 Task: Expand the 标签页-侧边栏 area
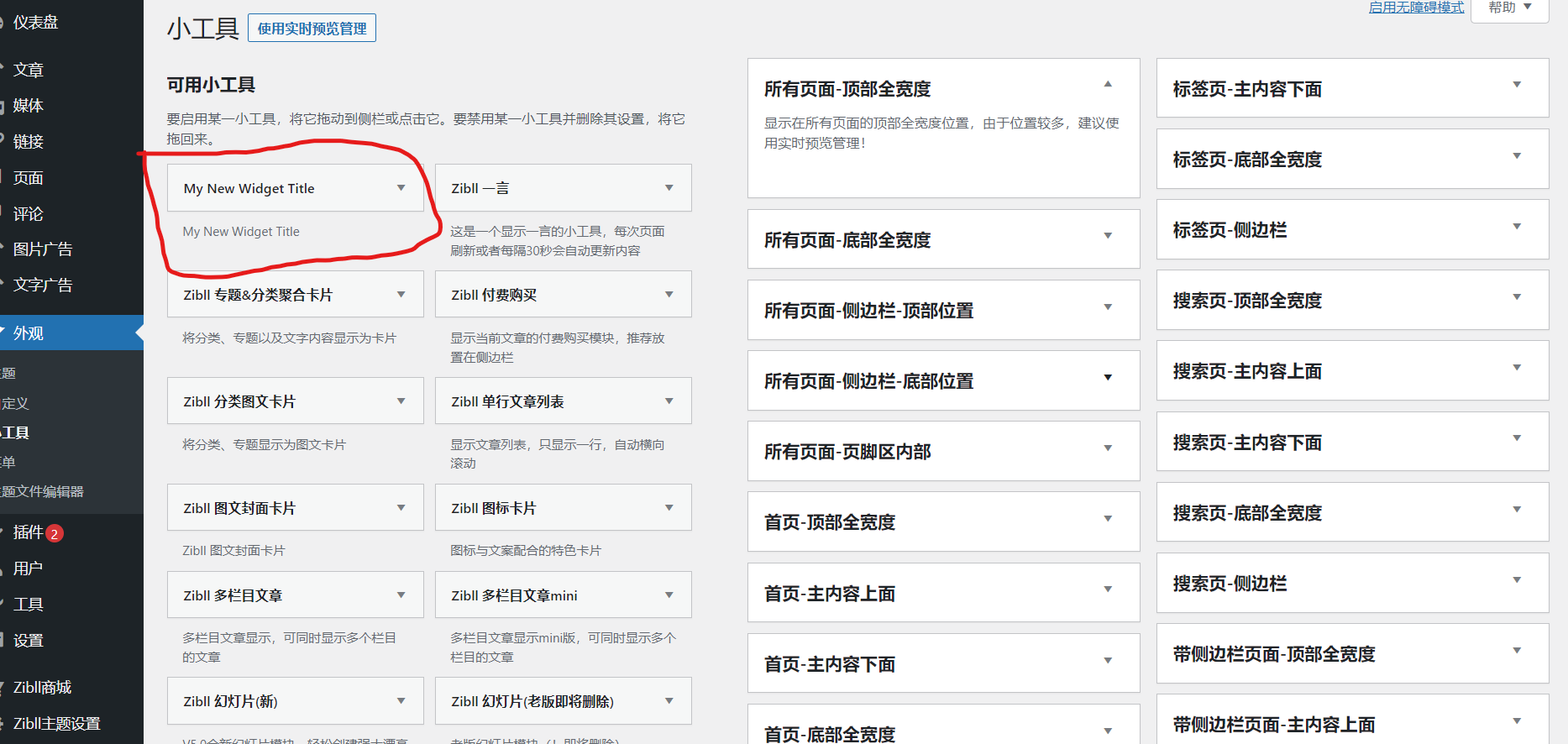click(x=1517, y=227)
